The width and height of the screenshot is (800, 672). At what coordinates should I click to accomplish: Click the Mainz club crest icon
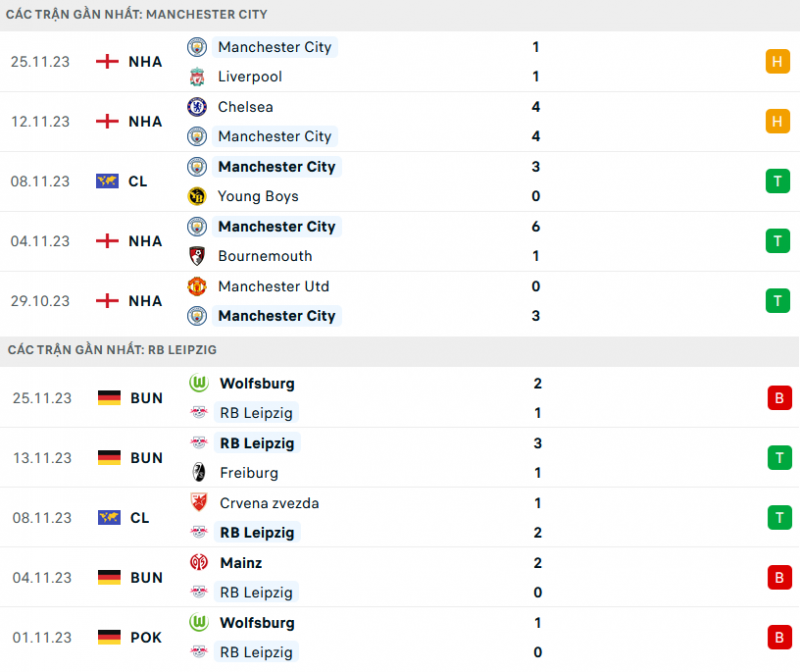coord(197,562)
